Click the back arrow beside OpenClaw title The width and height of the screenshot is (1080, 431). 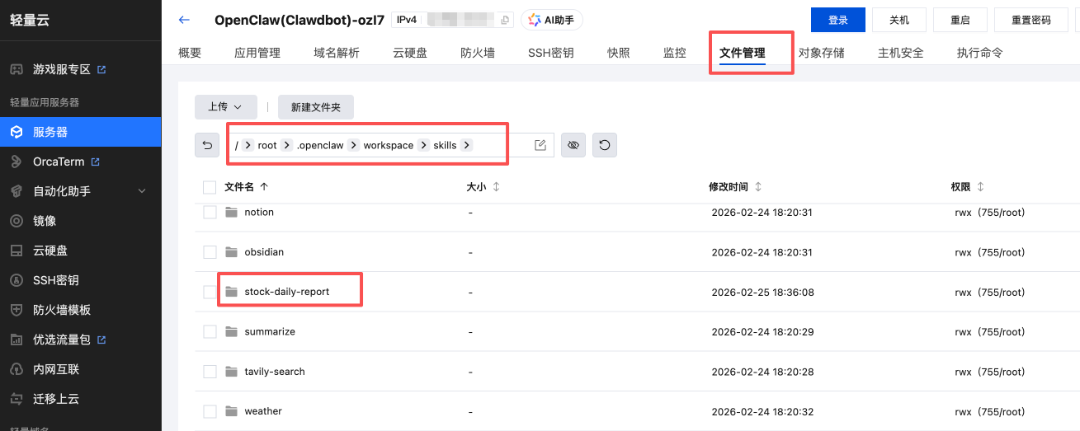tap(183, 20)
